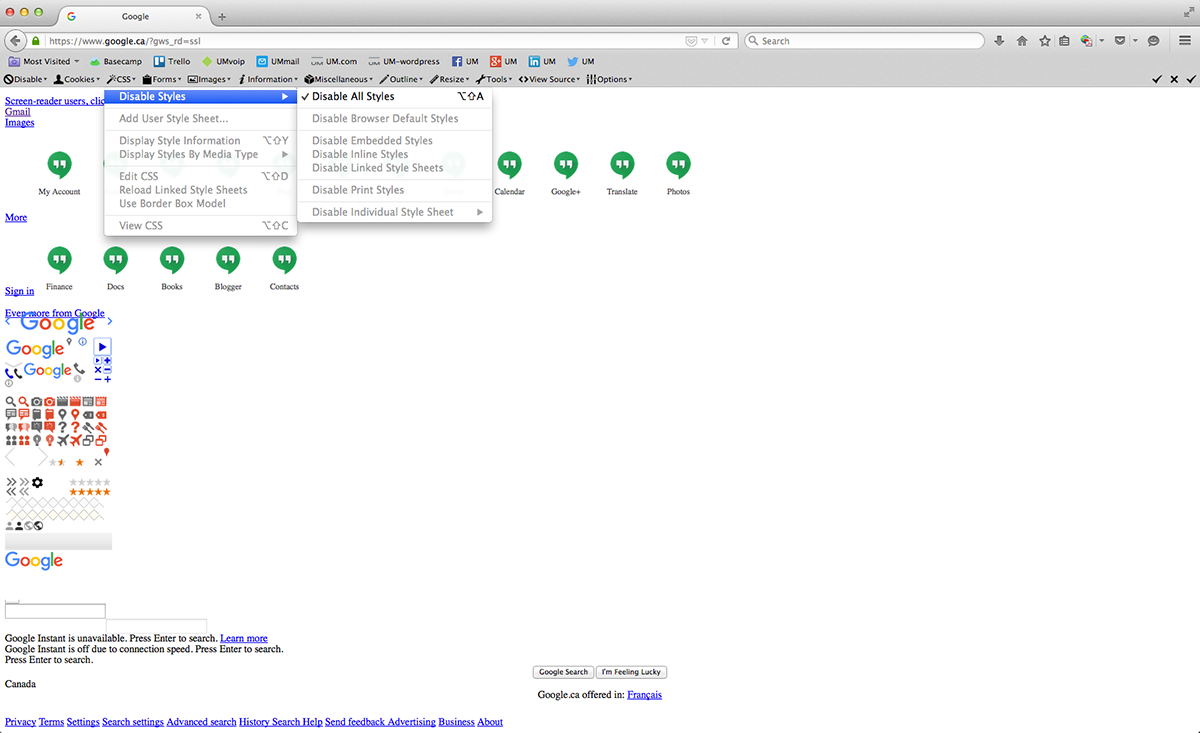Bookmark this page with the star icon
The image size is (1200, 733).
tap(1045, 41)
